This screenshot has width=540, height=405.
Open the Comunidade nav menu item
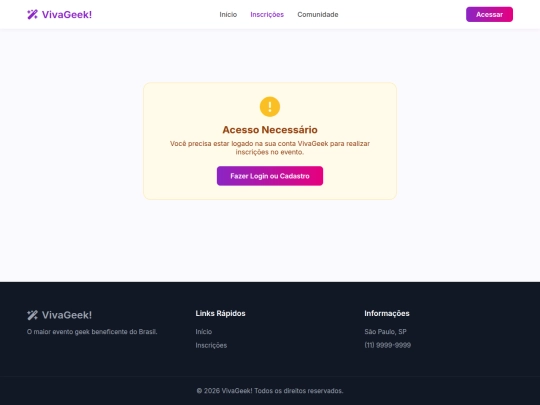tap(318, 14)
